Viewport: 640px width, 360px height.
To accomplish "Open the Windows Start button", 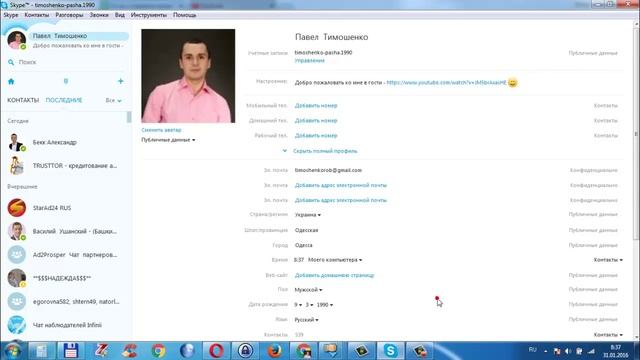I will click(12, 351).
